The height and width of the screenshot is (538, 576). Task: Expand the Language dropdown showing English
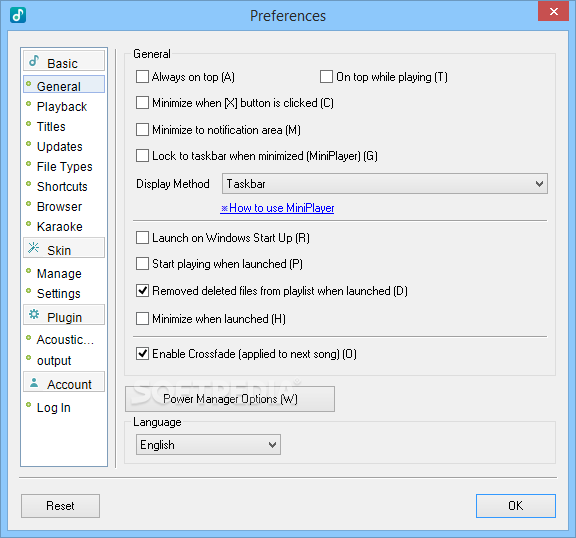(208, 445)
